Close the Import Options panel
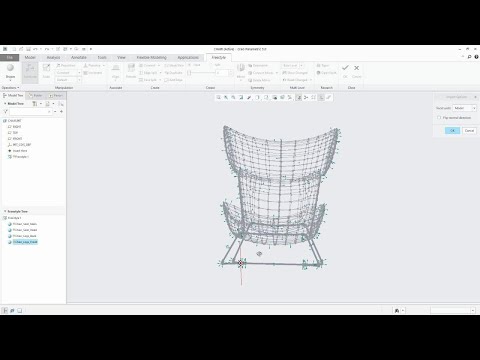Image resolution: width=480 pixels, height=360 pixels. (475, 97)
